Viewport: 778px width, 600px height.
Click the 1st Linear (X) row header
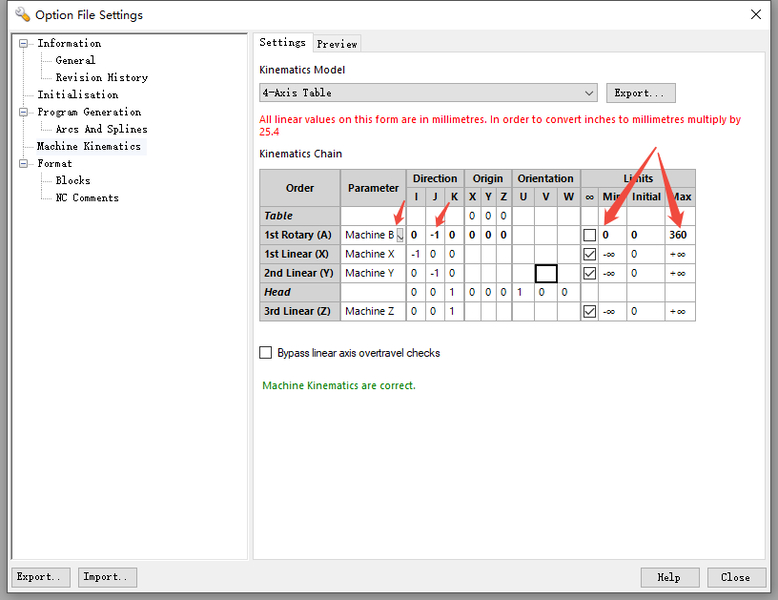(300, 254)
